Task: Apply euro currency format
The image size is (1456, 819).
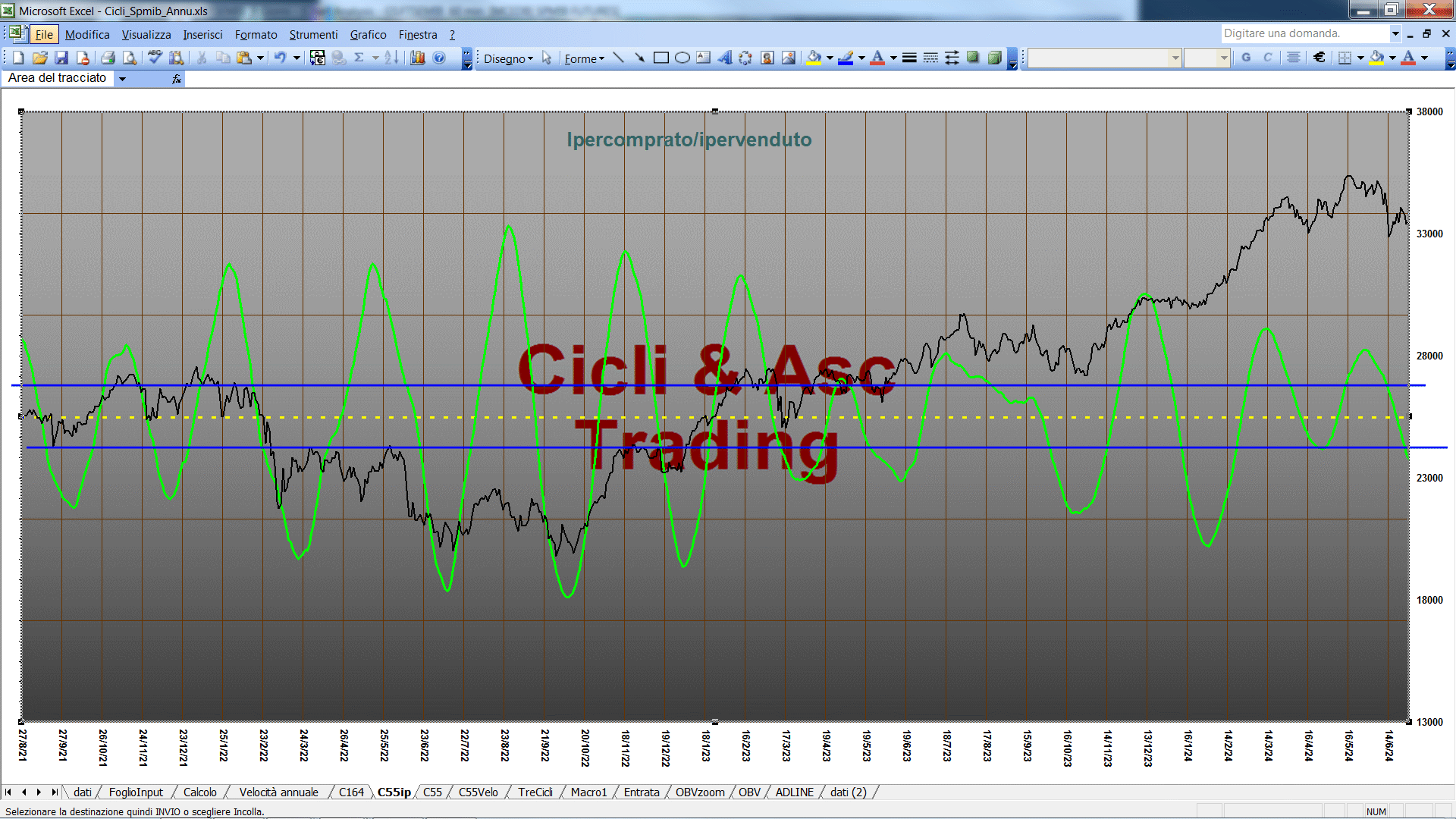Action: coord(1319,58)
